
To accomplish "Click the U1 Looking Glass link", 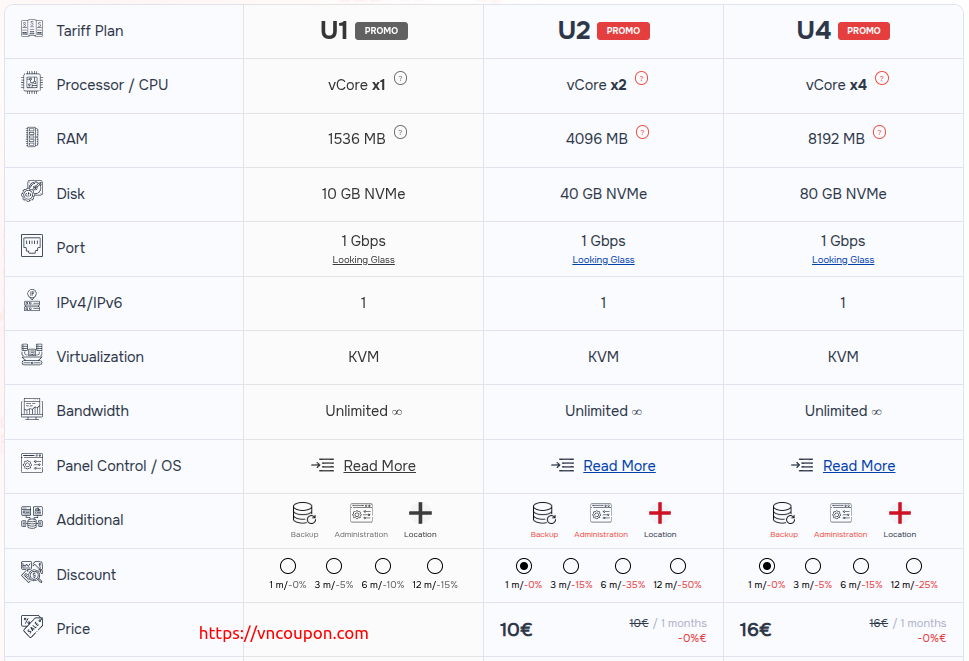I will point(363,260).
